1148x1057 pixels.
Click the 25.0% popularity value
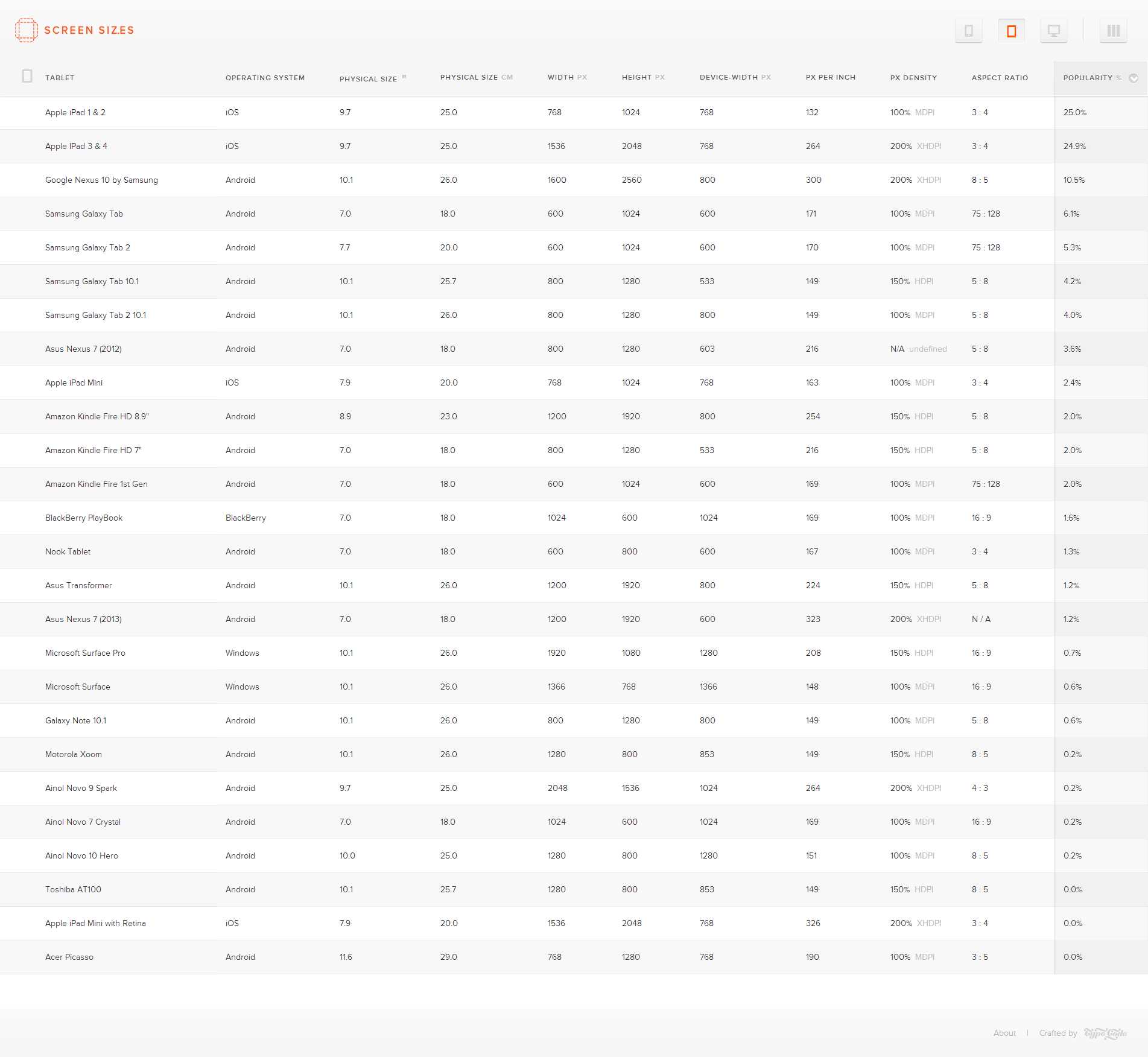(x=1074, y=112)
